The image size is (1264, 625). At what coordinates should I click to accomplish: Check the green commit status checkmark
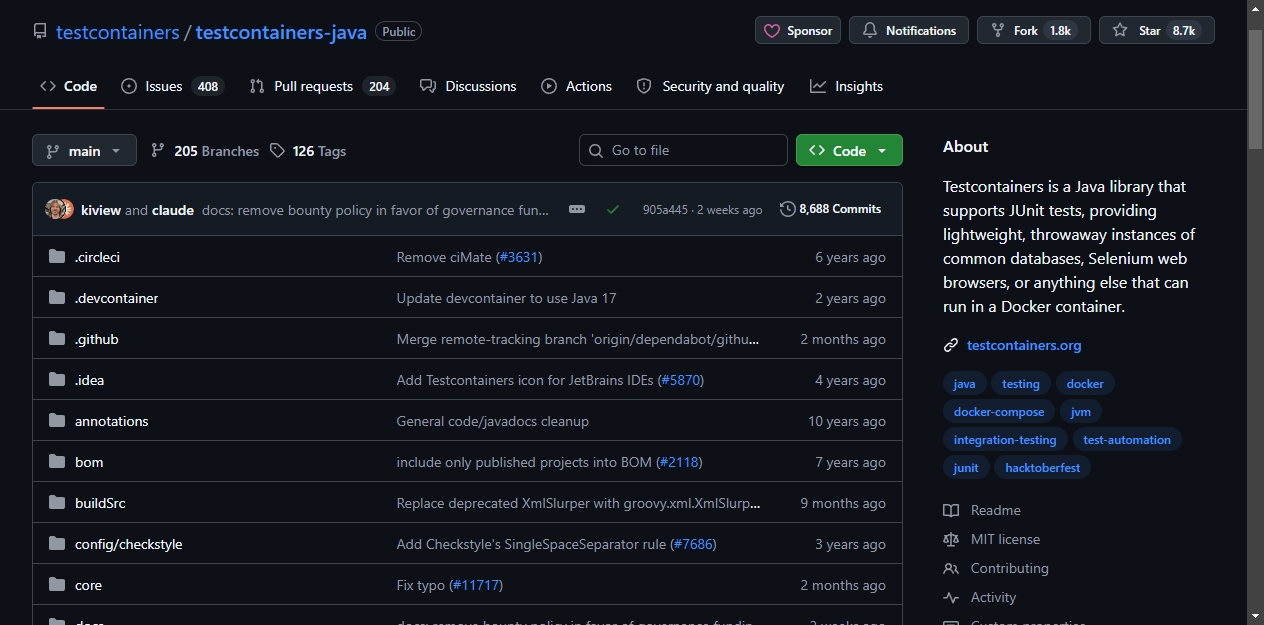[613, 209]
